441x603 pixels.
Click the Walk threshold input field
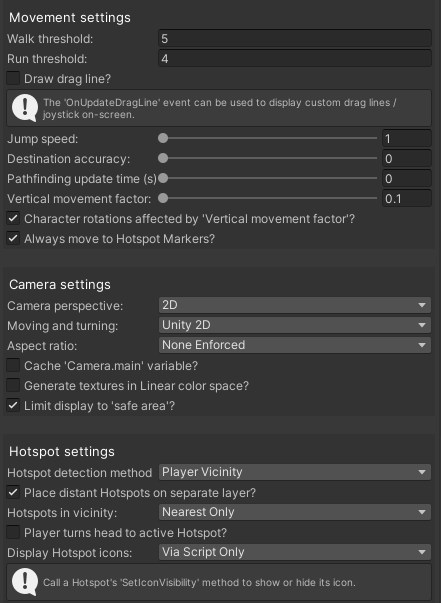click(x=295, y=38)
